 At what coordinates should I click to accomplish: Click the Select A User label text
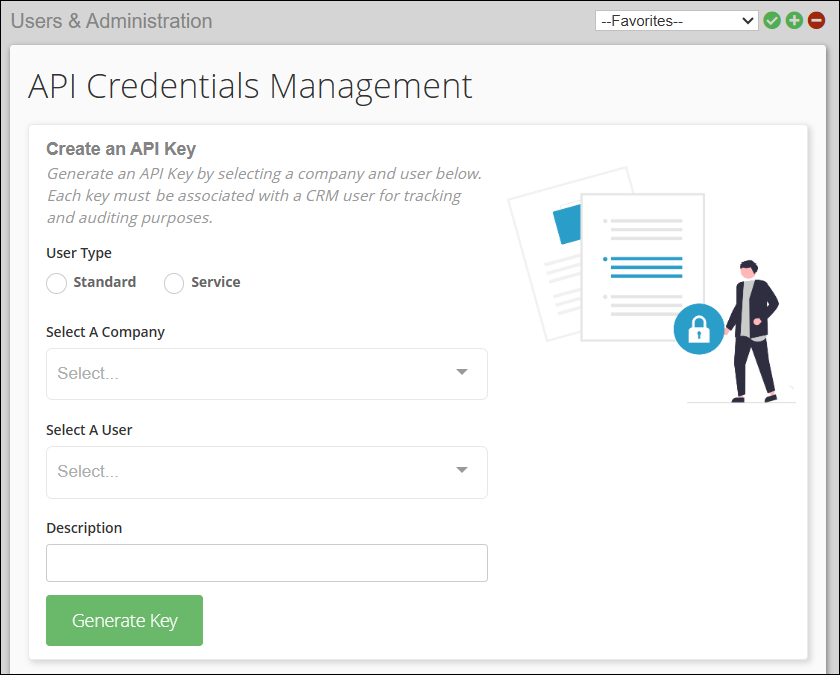pos(89,430)
